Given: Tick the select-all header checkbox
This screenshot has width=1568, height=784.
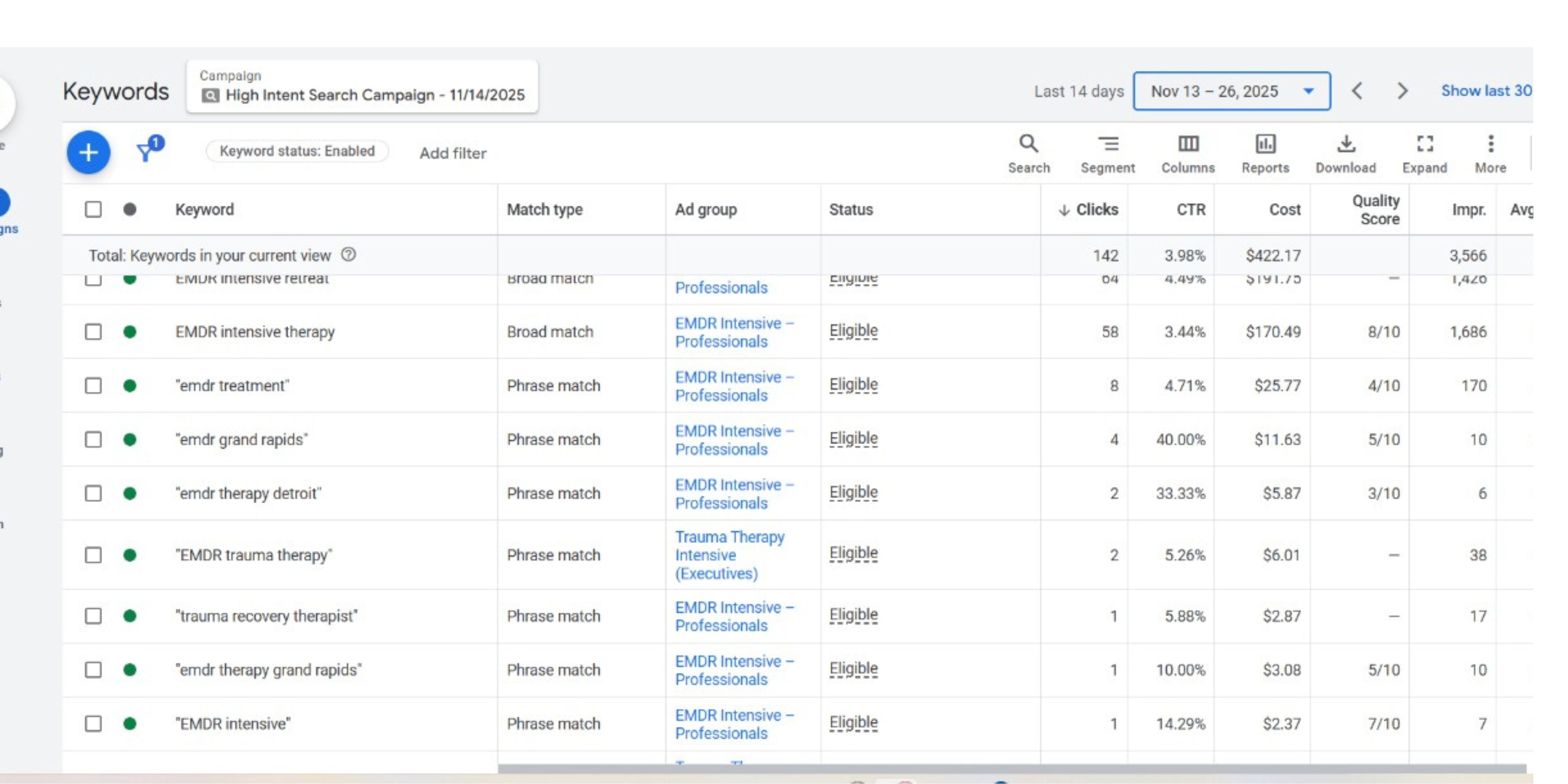Looking at the screenshot, I should tap(93, 209).
